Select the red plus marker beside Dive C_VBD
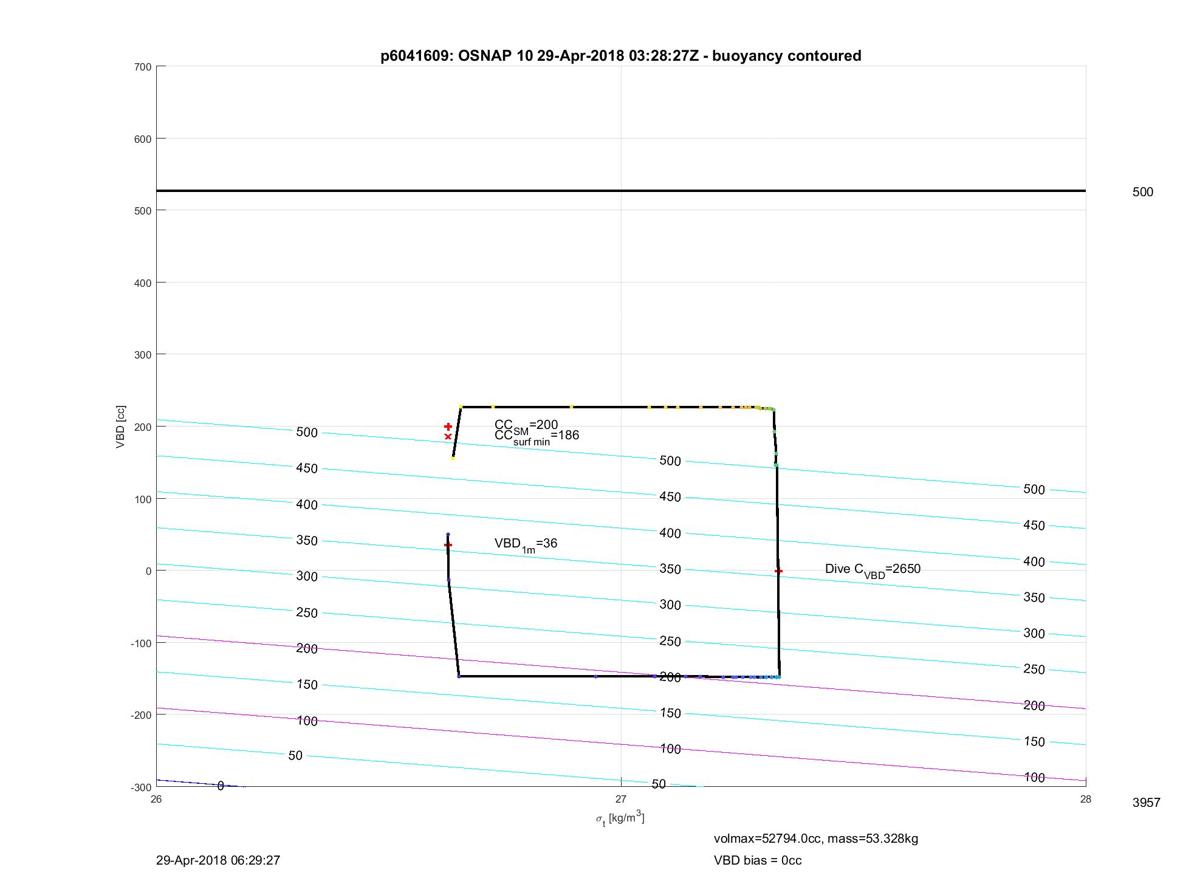This screenshot has width=1200, height=885. 778,571
